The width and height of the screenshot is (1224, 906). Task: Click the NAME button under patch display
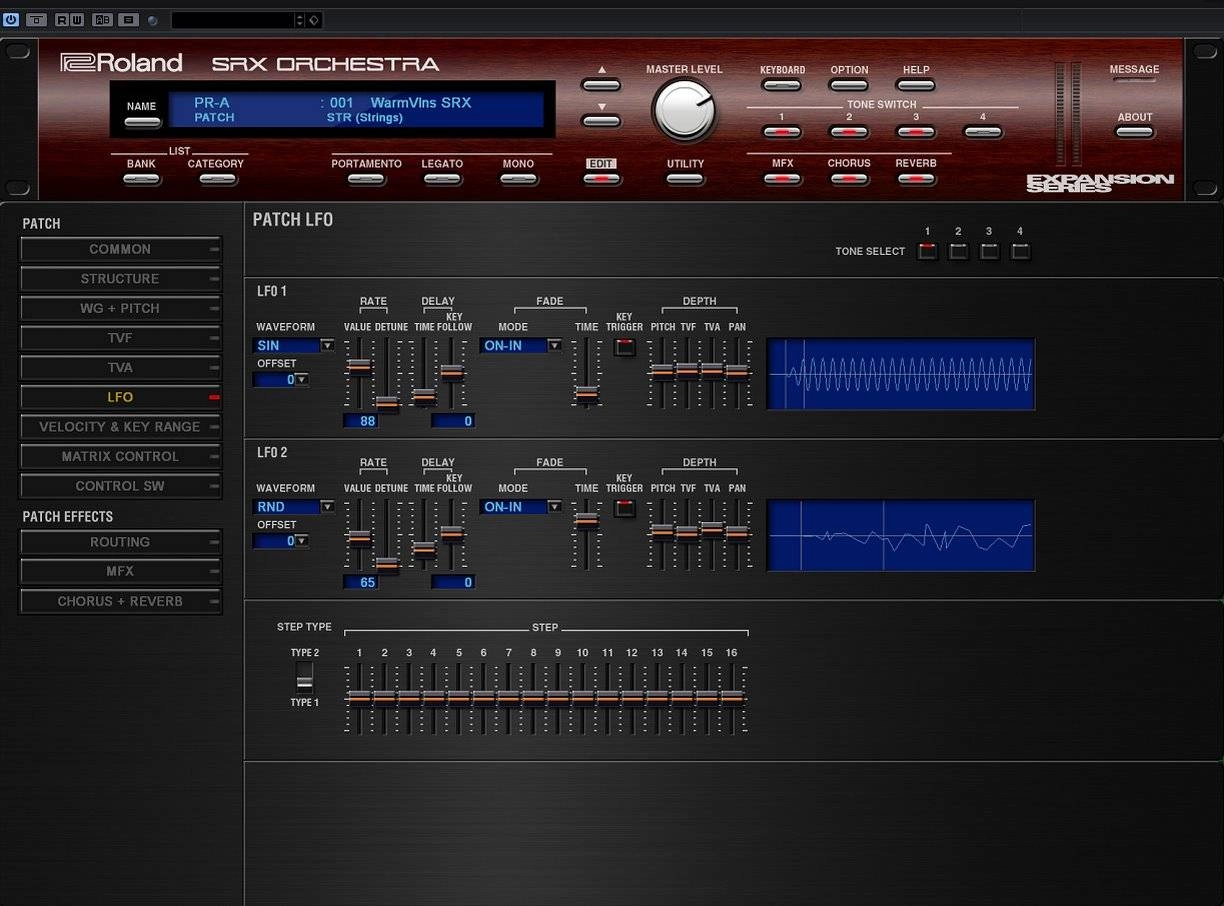coord(142,123)
